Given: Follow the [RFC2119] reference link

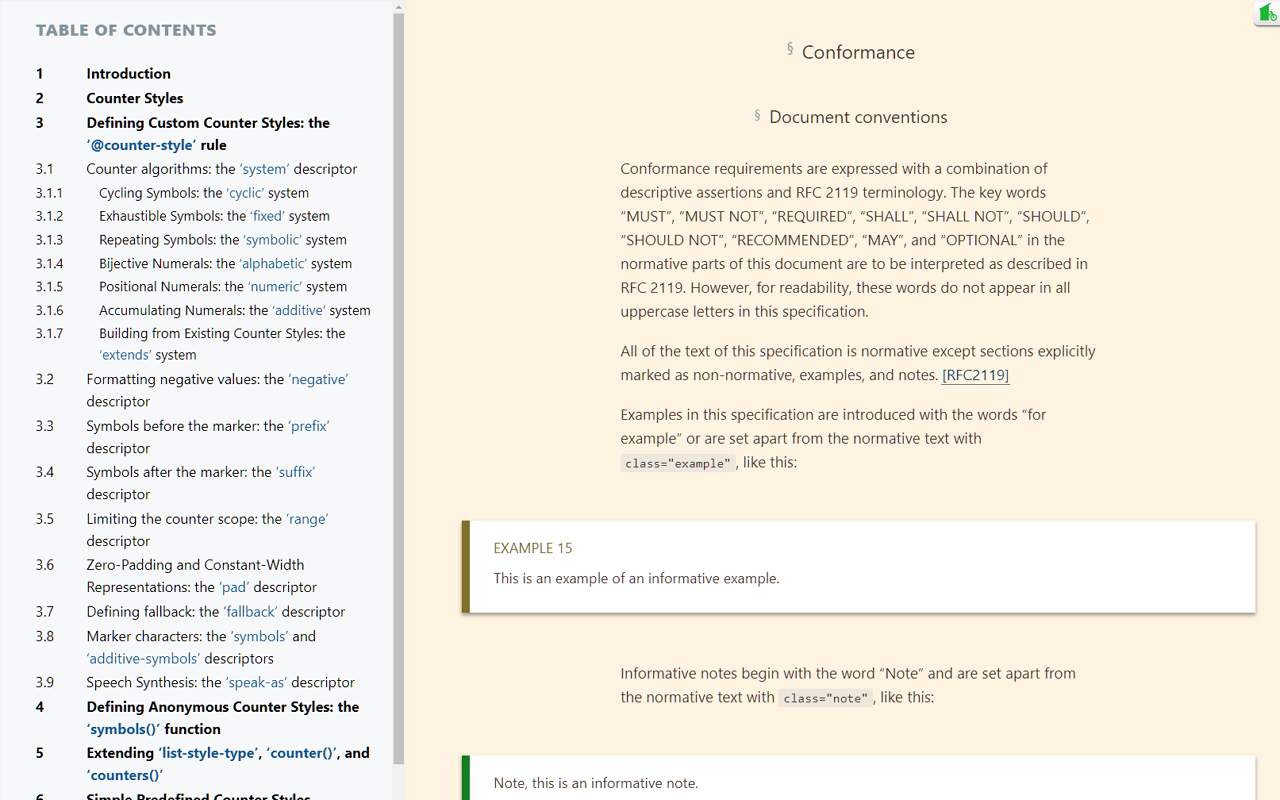Looking at the screenshot, I should (x=975, y=375).
